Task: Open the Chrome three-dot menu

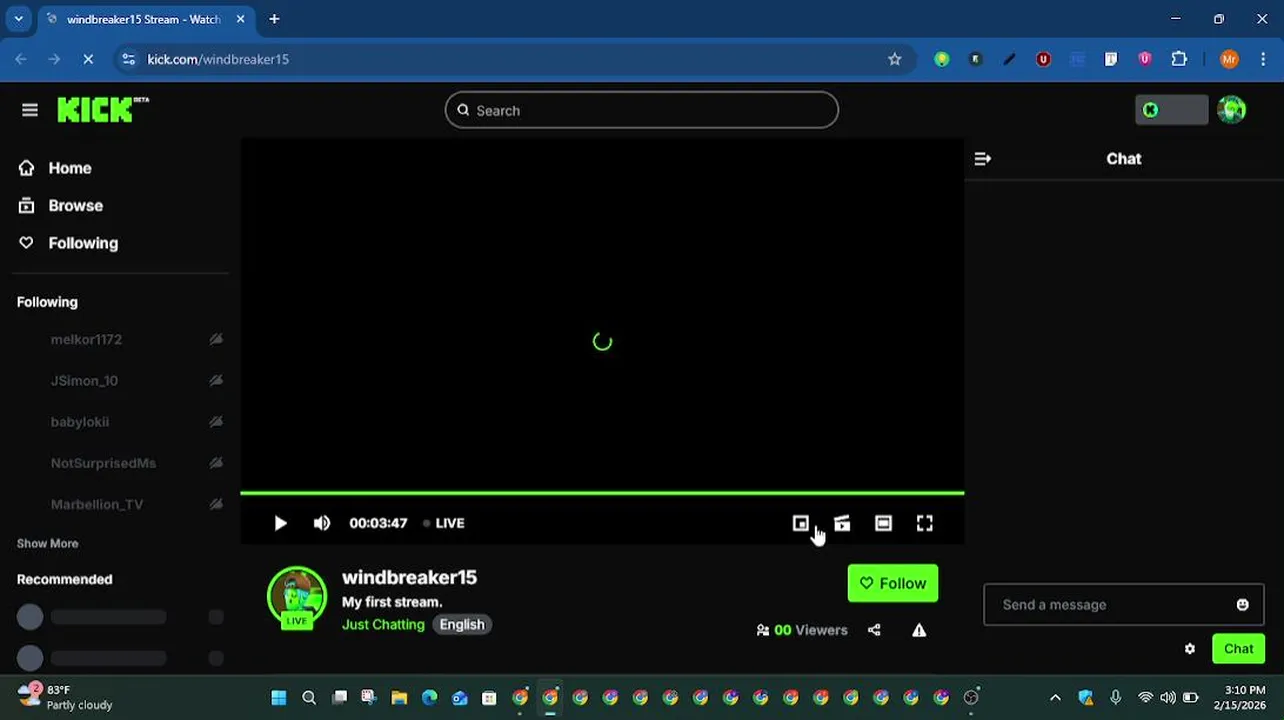Action: (x=1265, y=59)
